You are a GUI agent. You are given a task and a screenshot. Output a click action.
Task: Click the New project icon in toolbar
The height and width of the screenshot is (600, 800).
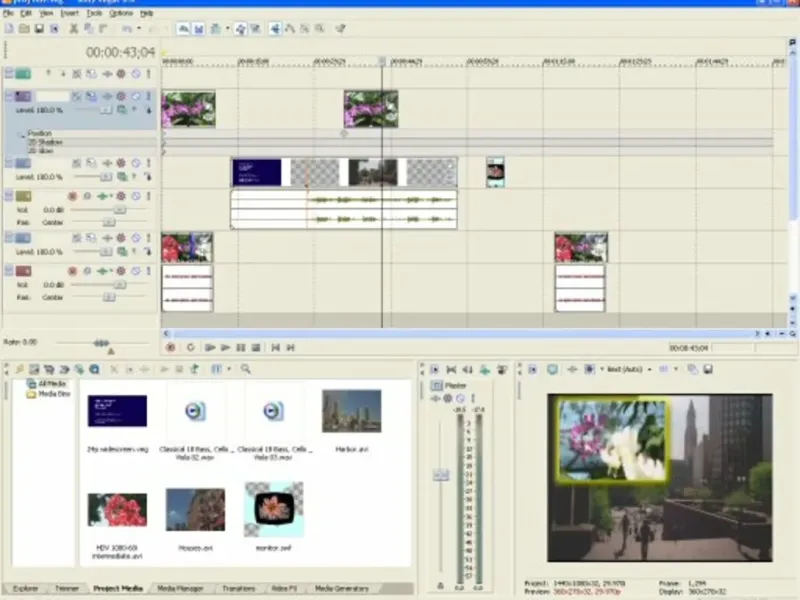(x=9, y=29)
